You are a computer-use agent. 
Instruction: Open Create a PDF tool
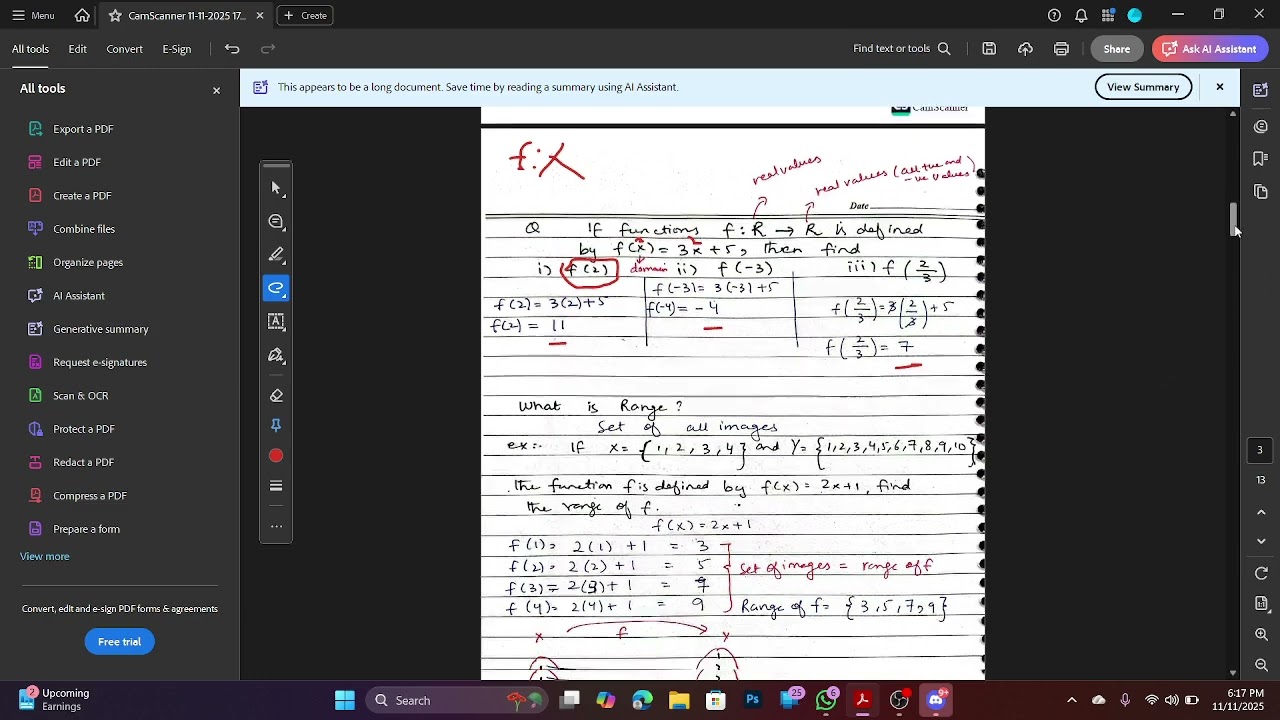(82, 196)
